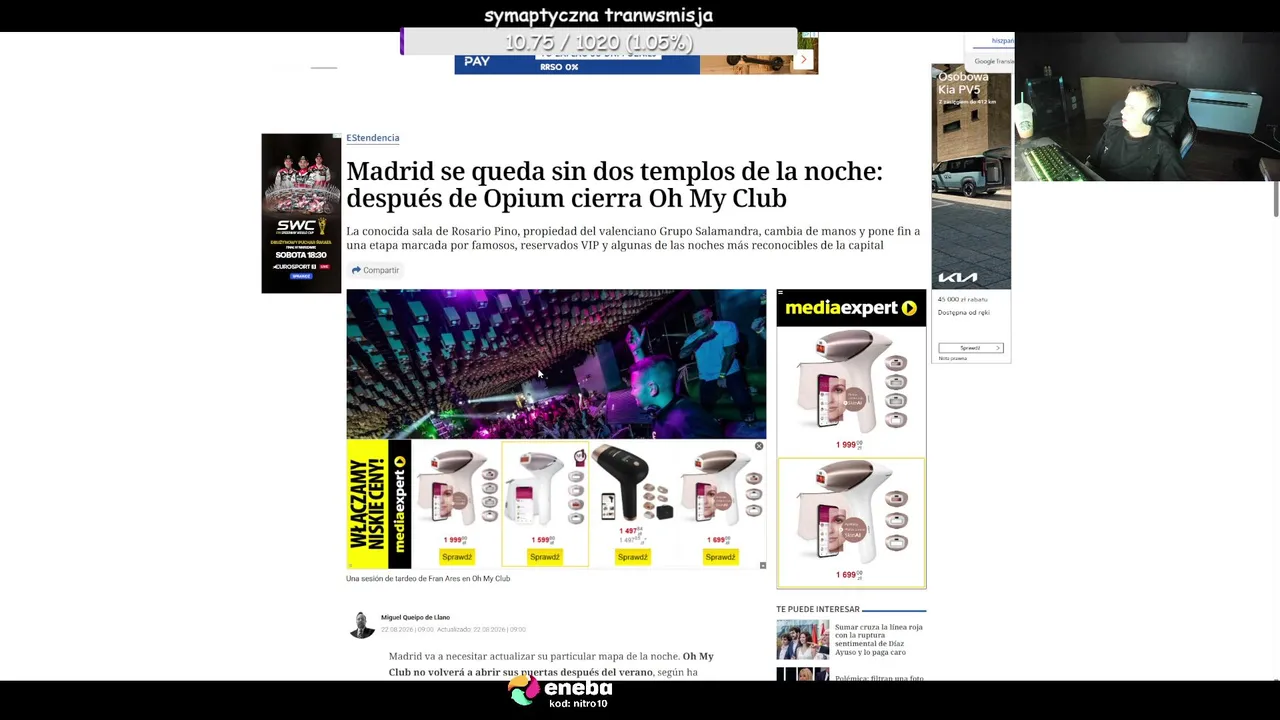Open author page Miguel Queipo de Llano

click(415, 617)
